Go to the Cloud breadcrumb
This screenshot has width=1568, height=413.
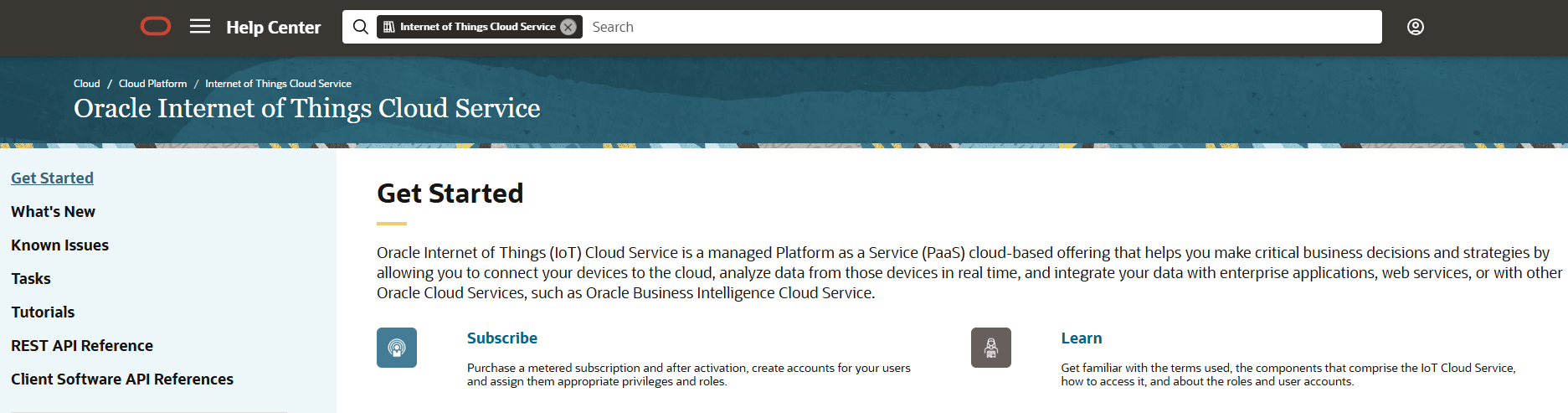tap(86, 84)
